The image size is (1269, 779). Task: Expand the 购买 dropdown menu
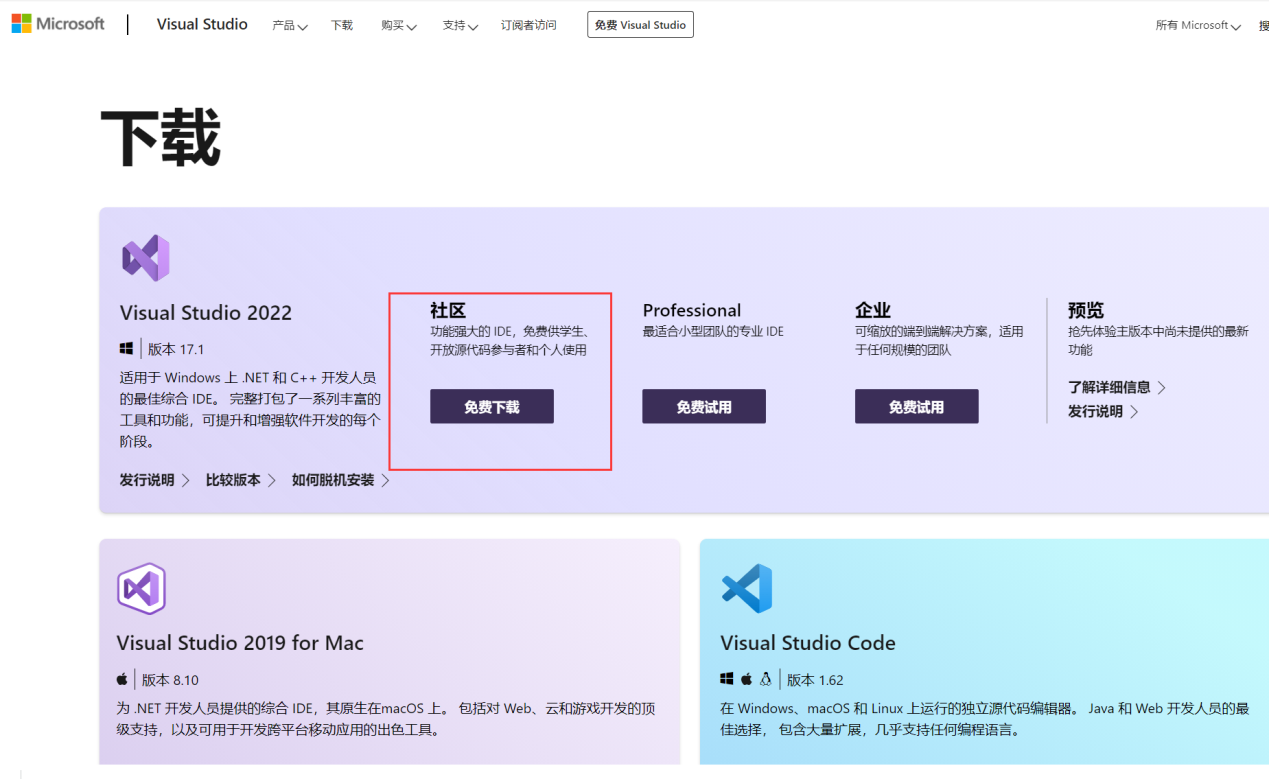399,25
